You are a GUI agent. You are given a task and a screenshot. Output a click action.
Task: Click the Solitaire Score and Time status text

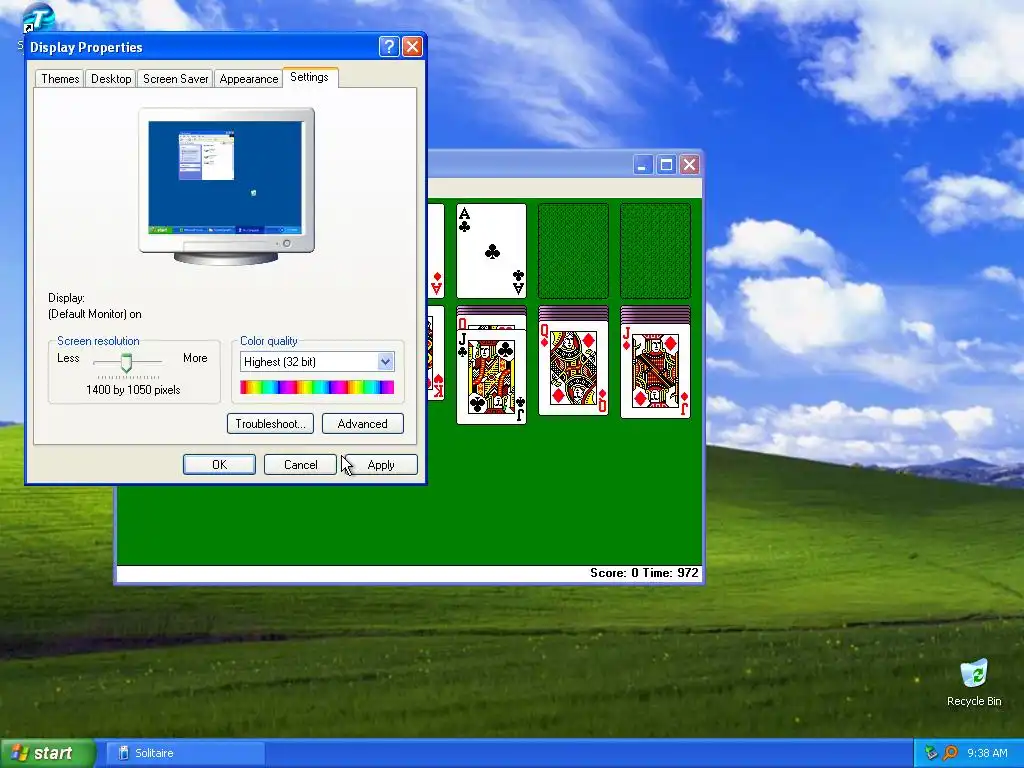point(644,573)
